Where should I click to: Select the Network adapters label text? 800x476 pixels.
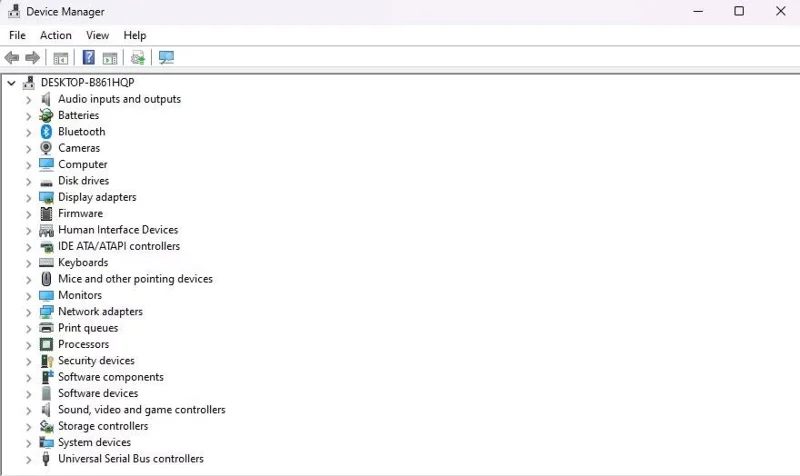tap(101, 311)
